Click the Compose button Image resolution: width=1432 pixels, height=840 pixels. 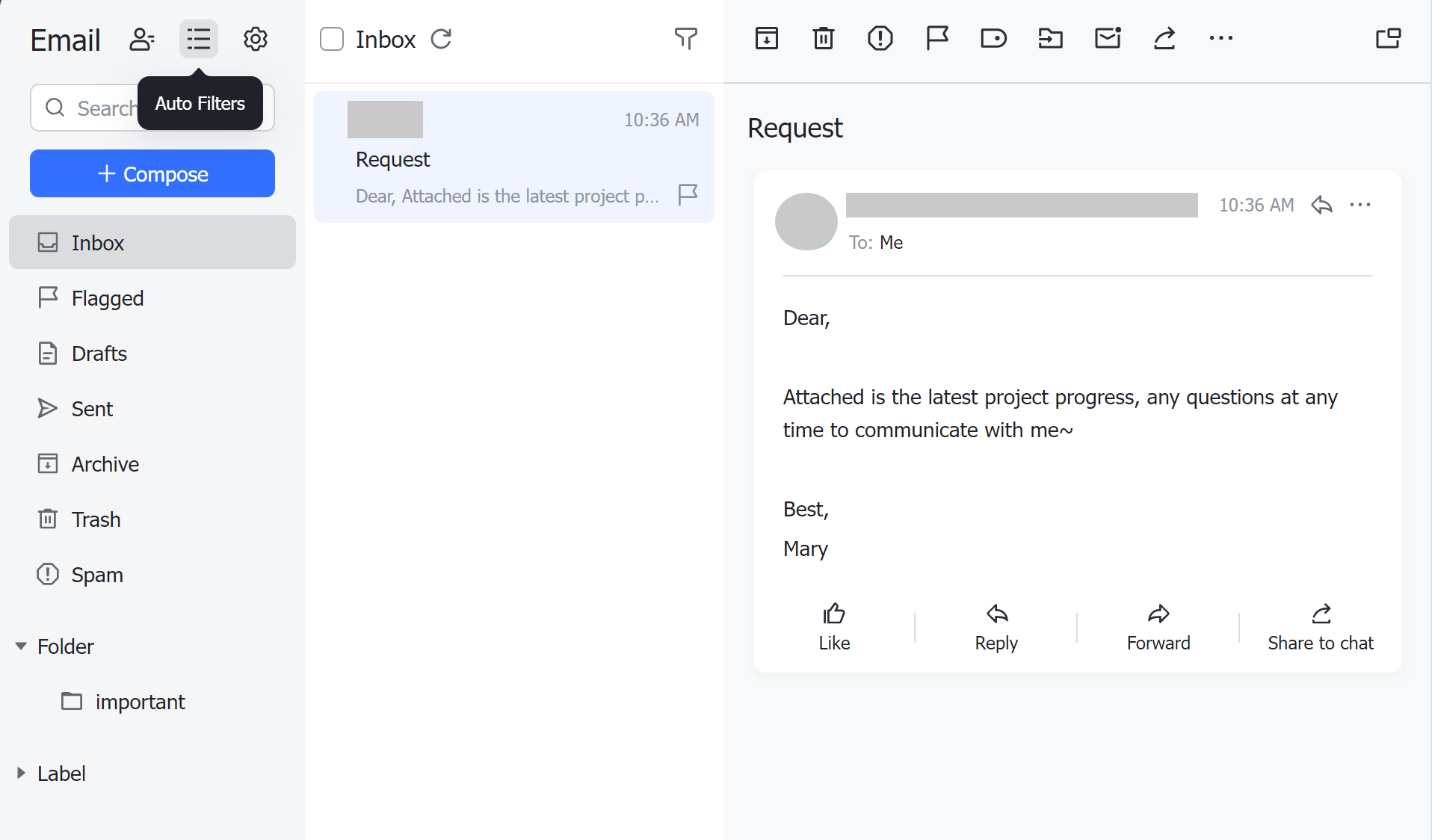152,173
